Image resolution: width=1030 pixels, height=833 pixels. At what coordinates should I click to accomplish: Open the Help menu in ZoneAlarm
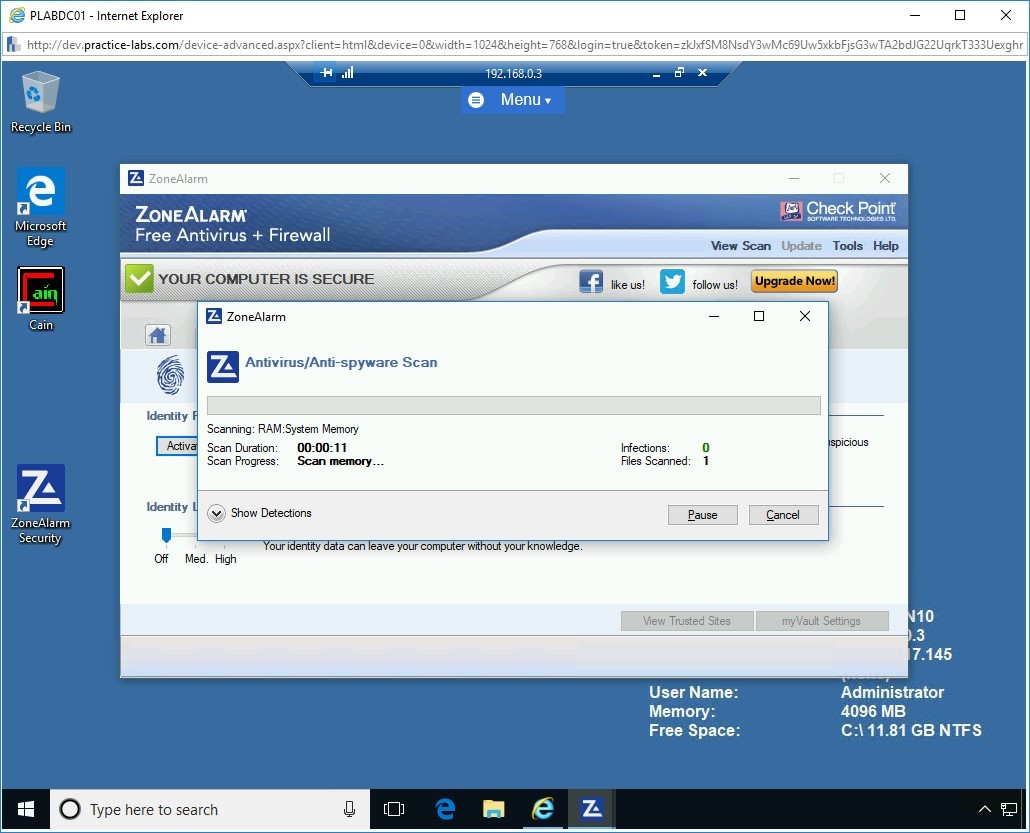[x=884, y=245]
